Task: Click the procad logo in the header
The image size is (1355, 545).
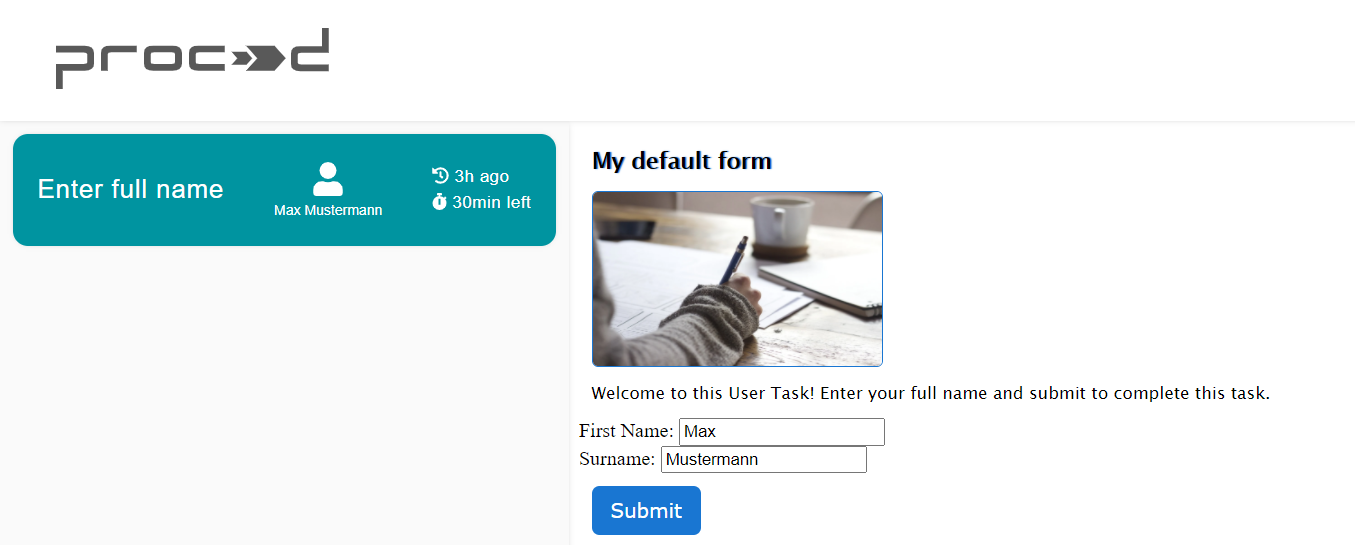Action: pyautogui.click(x=192, y=59)
